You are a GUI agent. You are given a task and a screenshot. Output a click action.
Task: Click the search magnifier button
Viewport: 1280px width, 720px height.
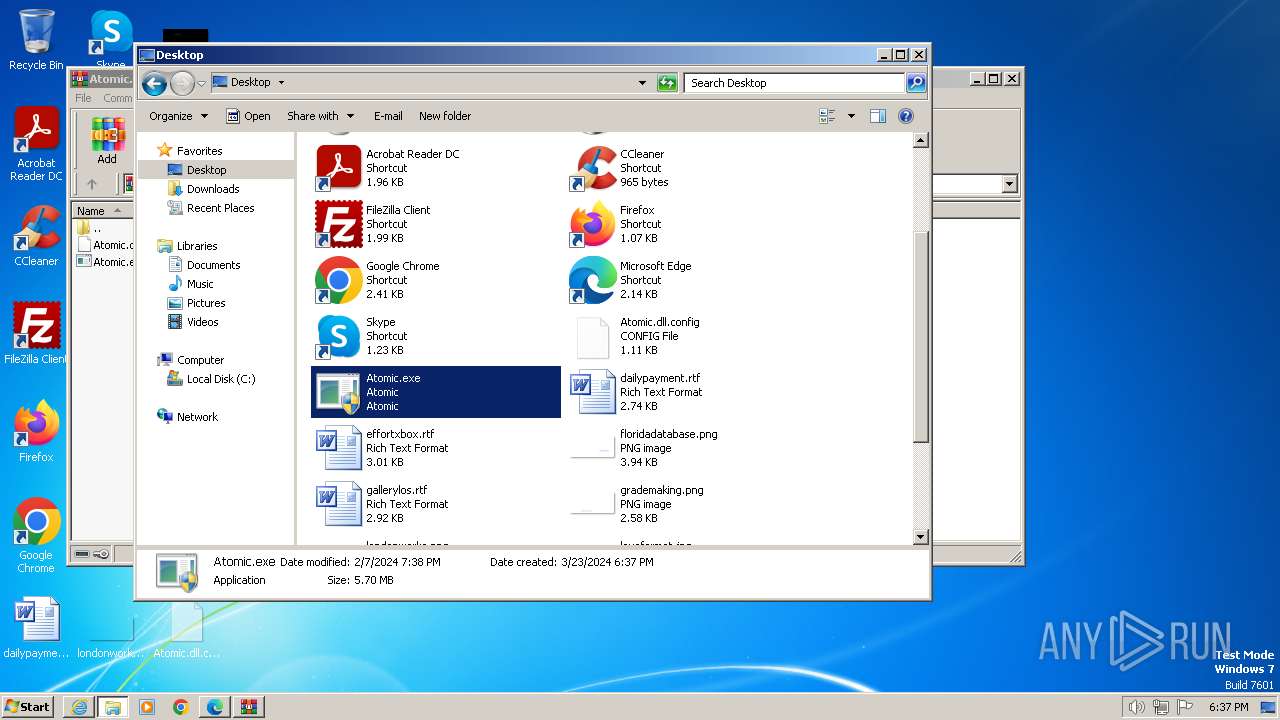(x=915, y=83)
